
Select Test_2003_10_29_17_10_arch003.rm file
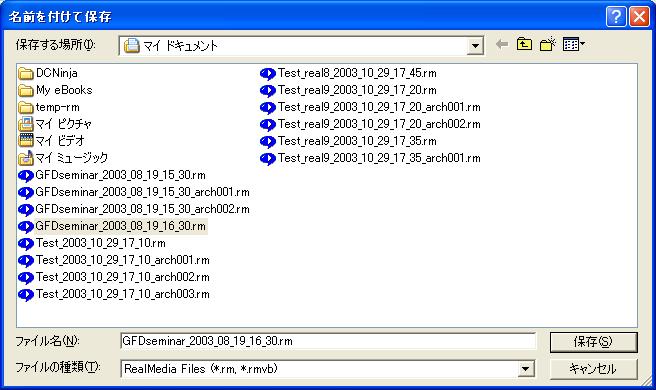pyautogui.click(x=114, y=294)
